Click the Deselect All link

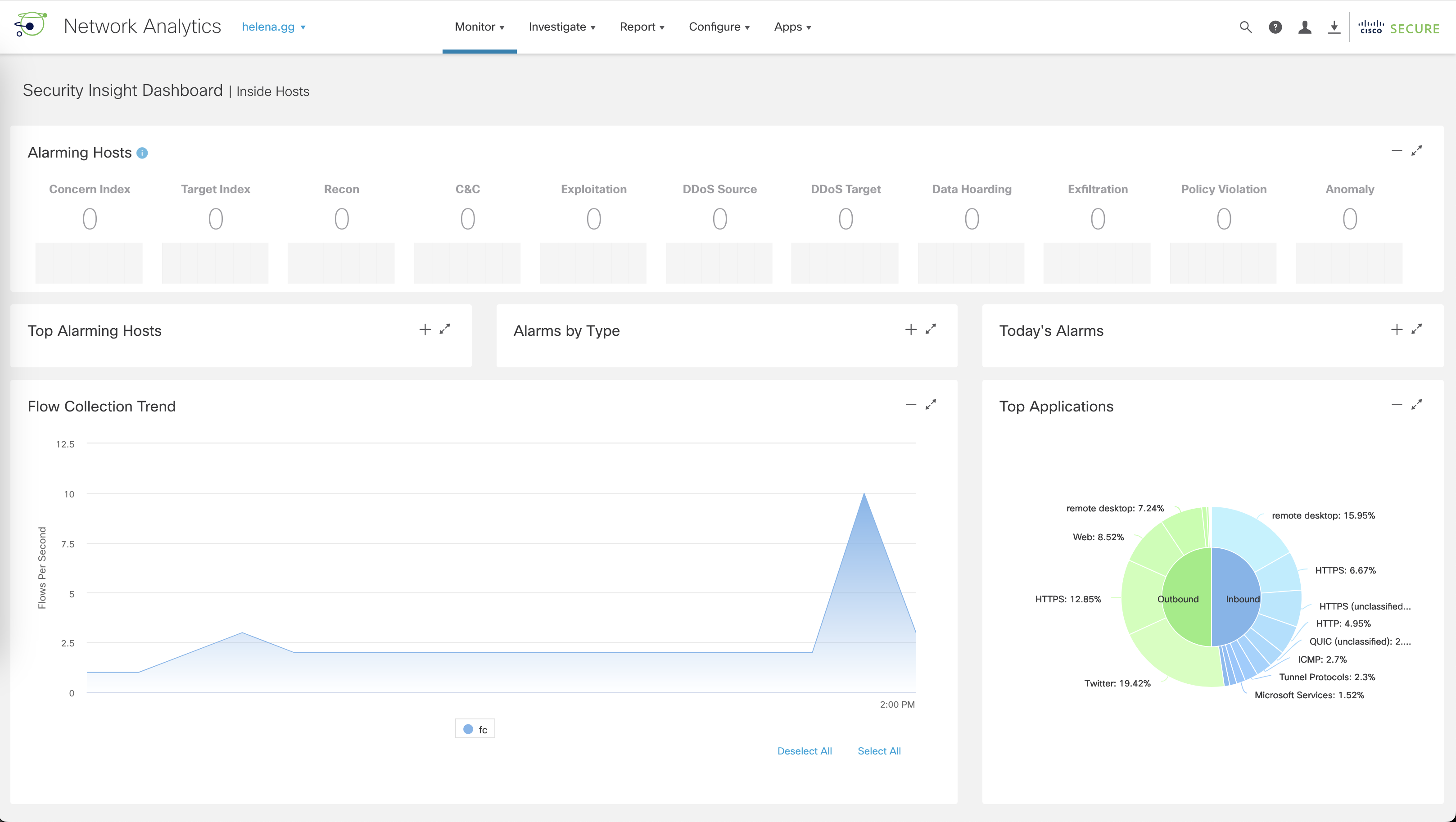804,751
